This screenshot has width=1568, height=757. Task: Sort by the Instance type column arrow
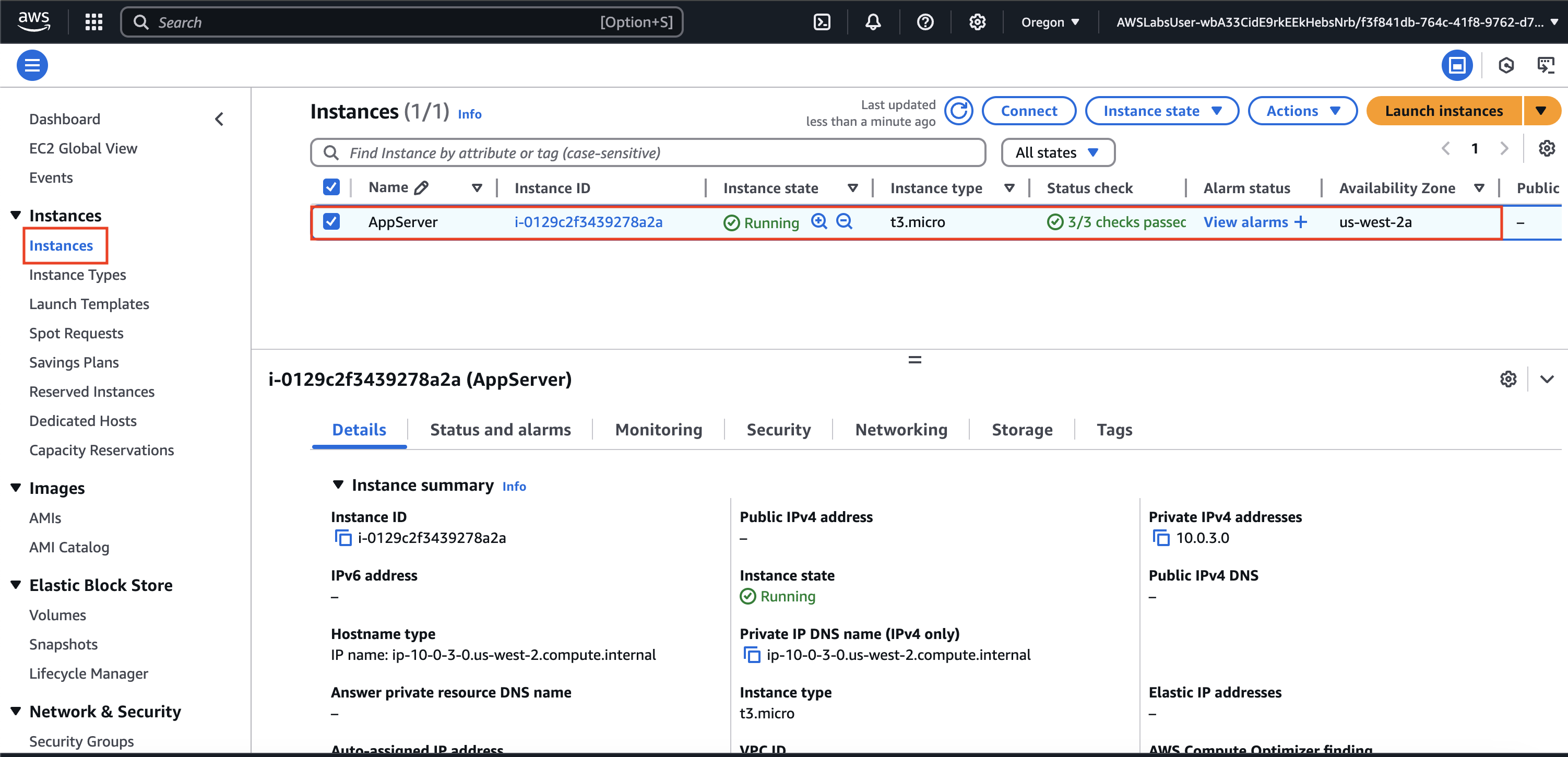(1009, 188)
